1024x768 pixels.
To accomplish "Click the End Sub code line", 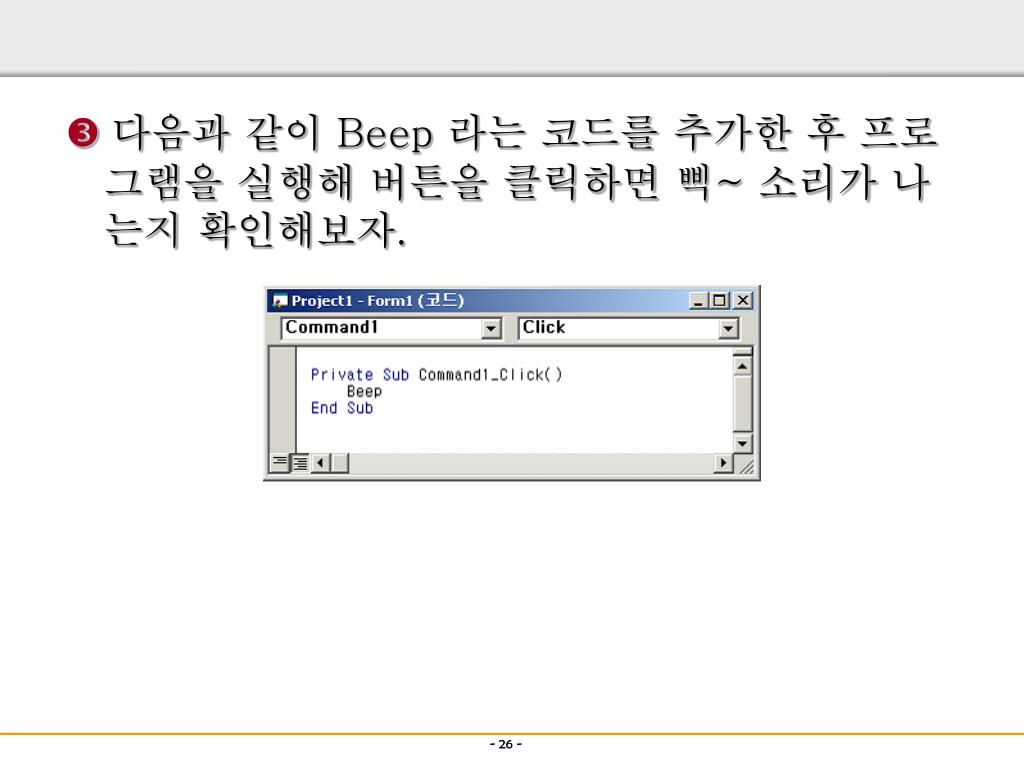I will click(342, 408).
